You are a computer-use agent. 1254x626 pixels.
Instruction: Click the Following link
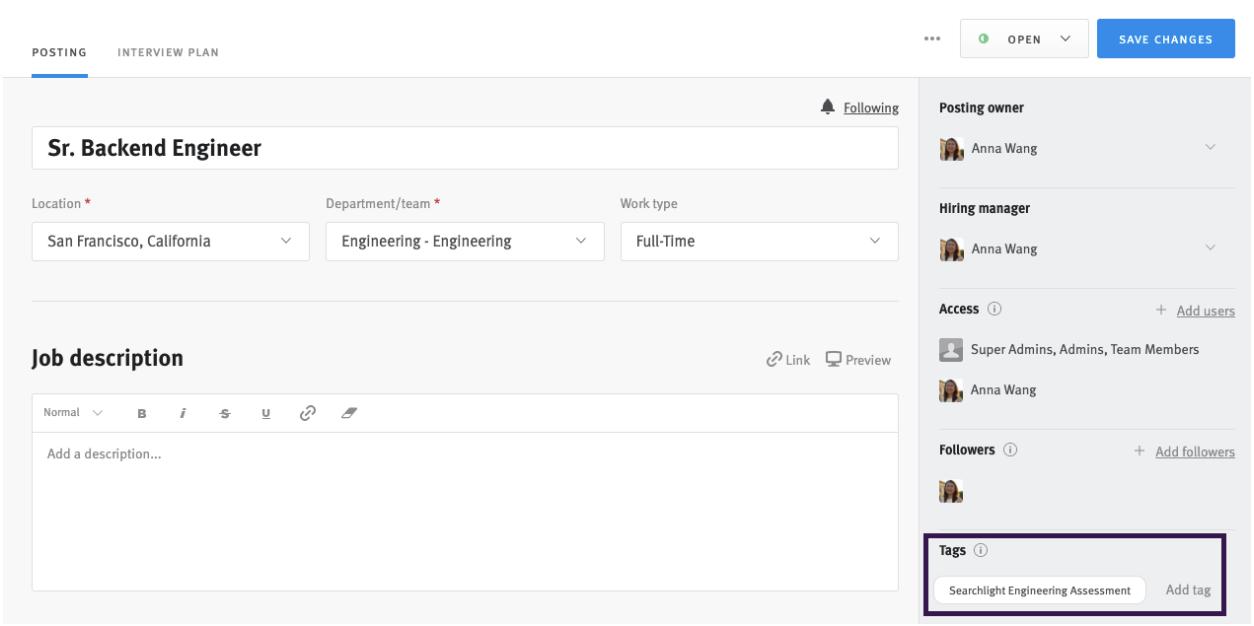(x=871, y=108)
